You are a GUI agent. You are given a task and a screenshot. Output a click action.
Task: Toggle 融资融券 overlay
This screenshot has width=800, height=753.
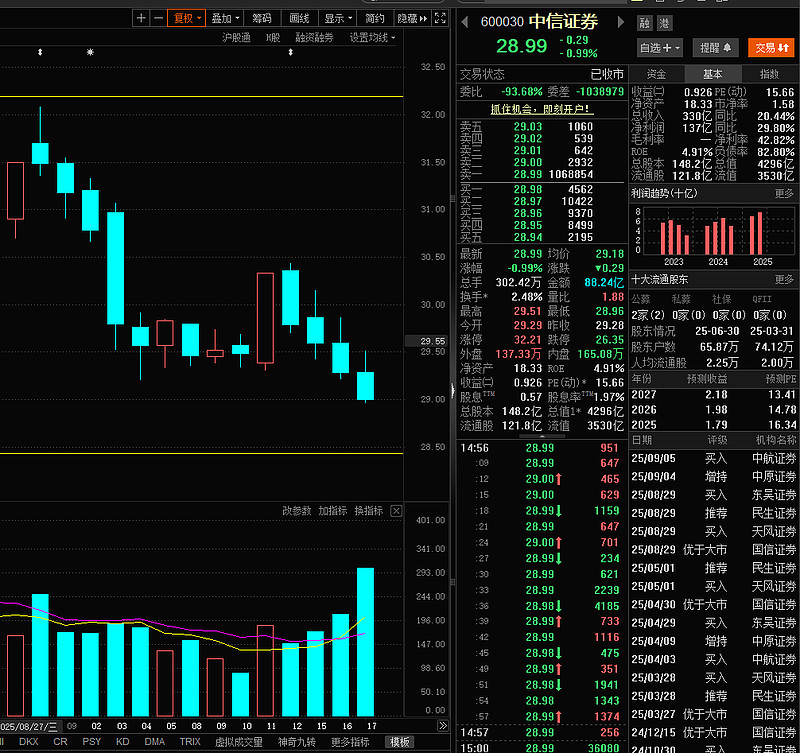(314, 37)
